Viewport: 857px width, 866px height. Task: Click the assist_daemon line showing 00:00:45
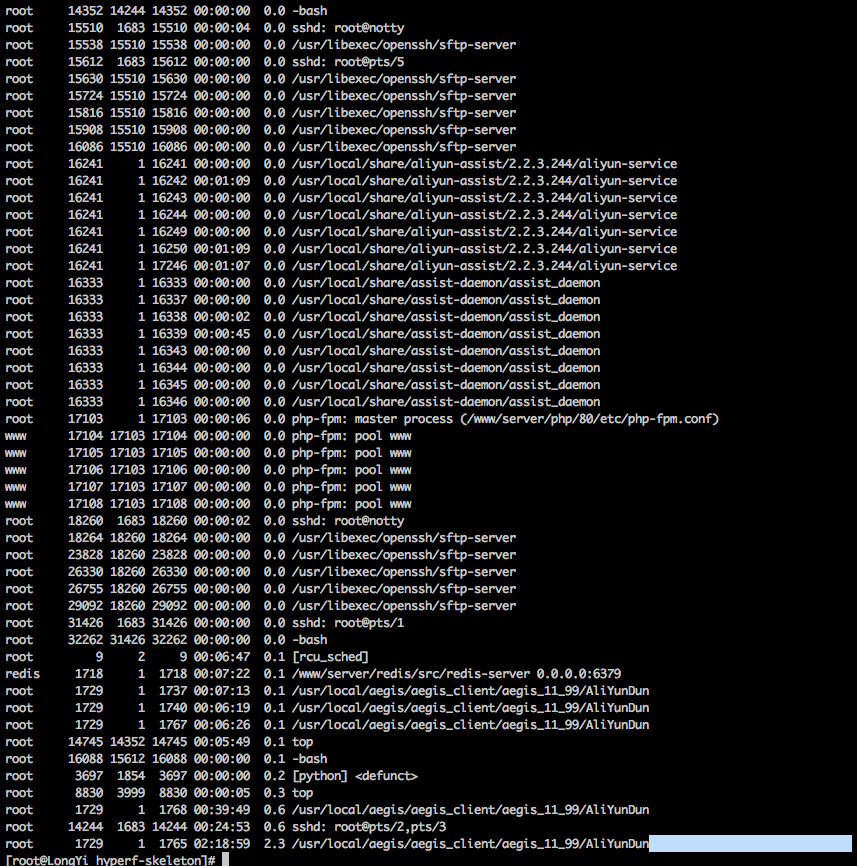(303, 334)
